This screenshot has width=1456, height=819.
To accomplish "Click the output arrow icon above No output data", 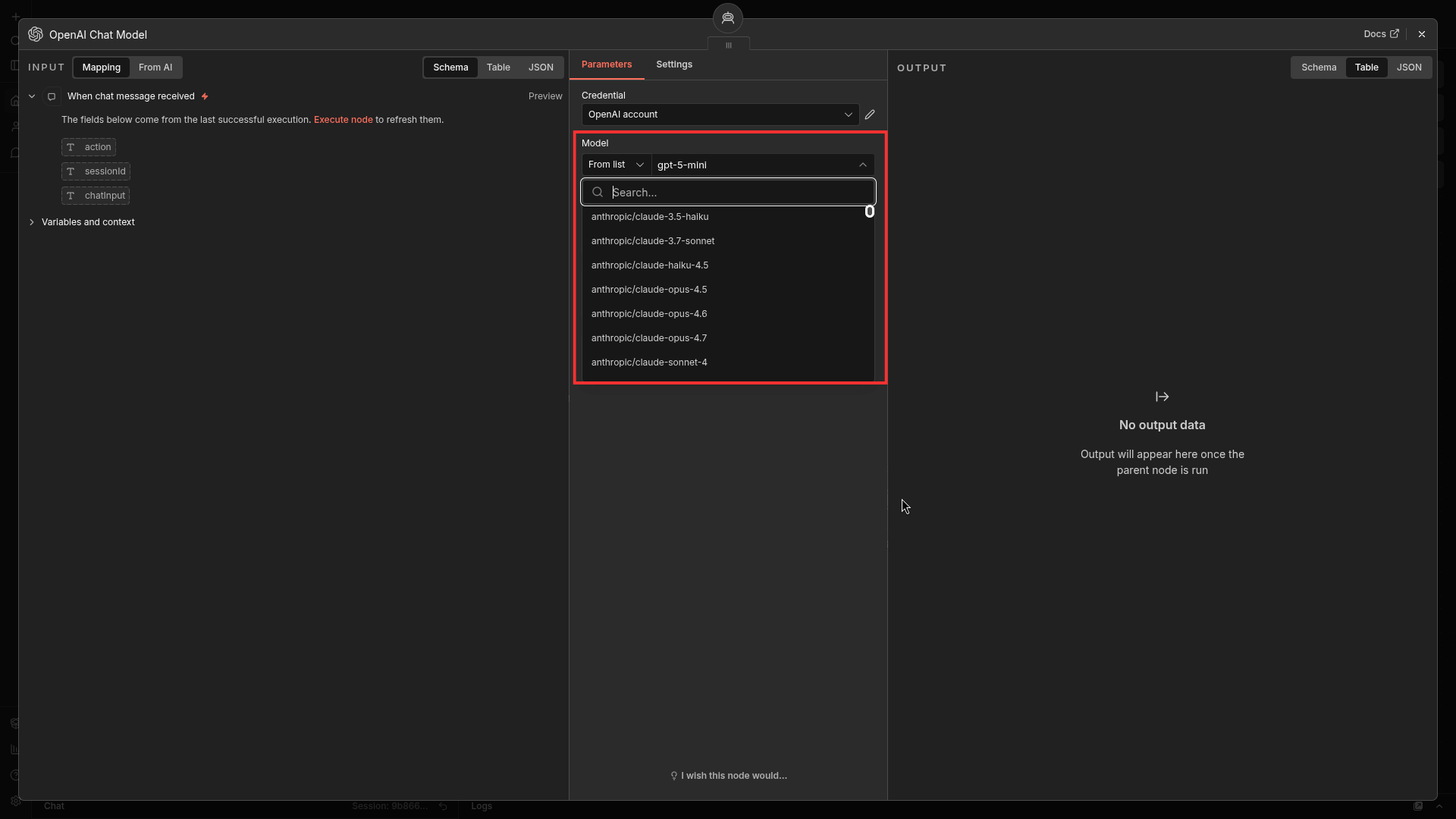I will tap(1162, 397).
